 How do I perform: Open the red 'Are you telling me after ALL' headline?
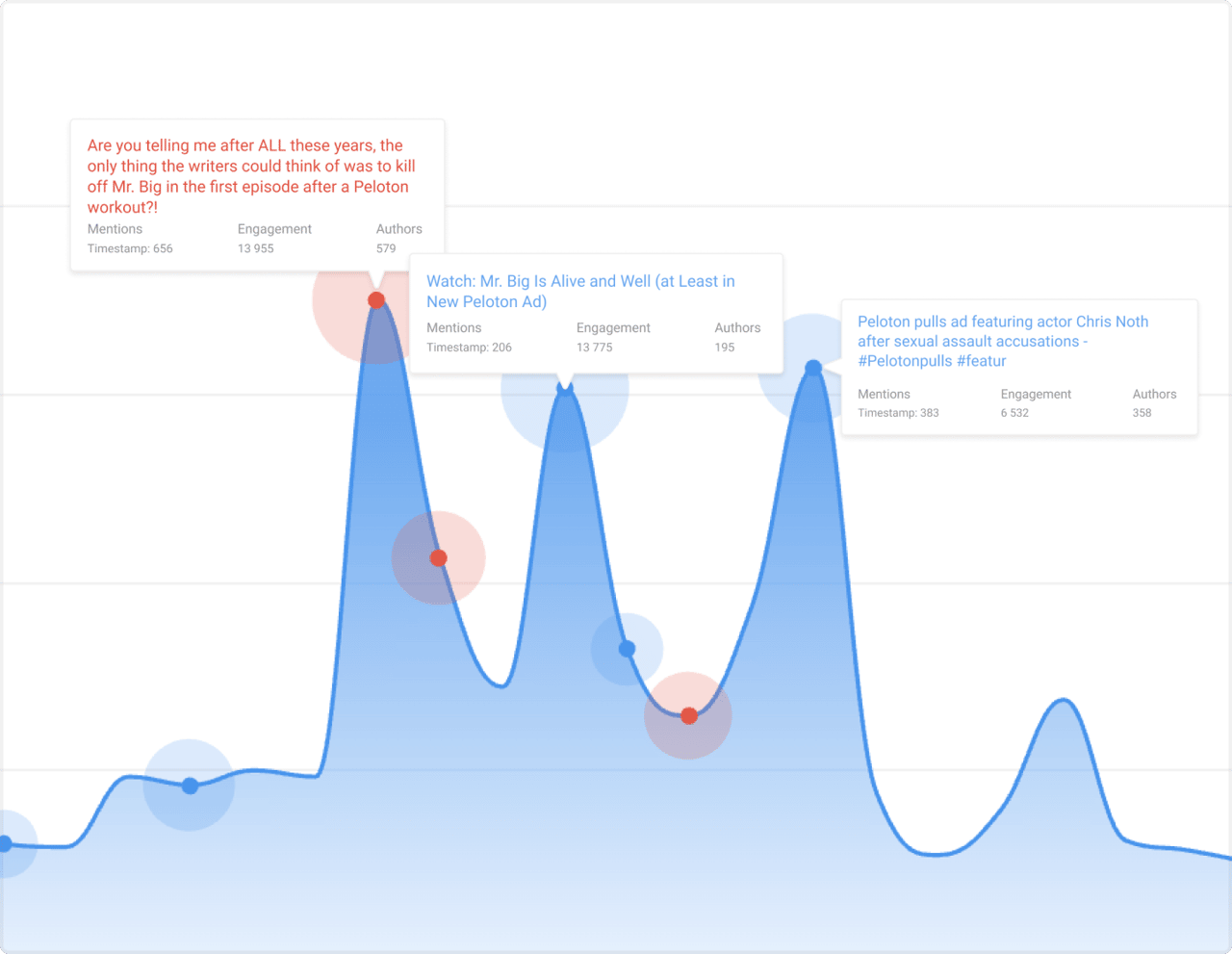tap(251, 176)
